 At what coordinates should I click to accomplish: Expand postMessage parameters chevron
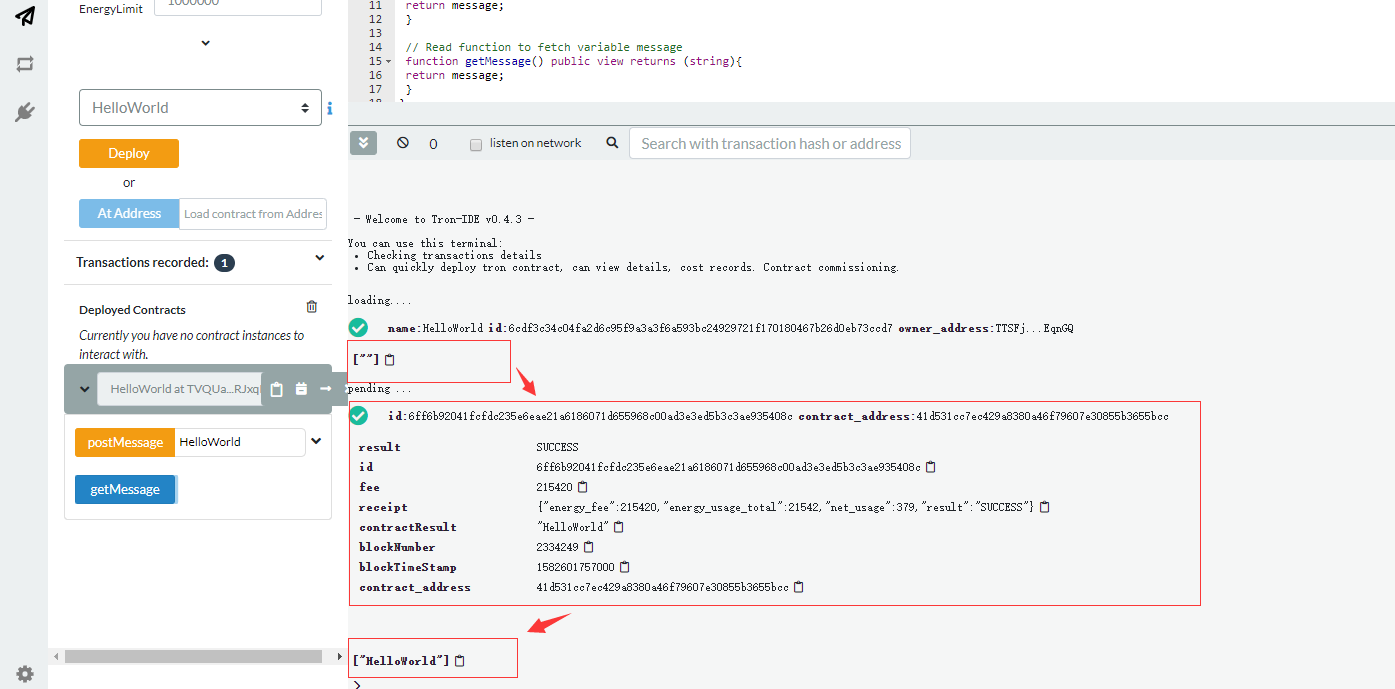pos(316,441)
